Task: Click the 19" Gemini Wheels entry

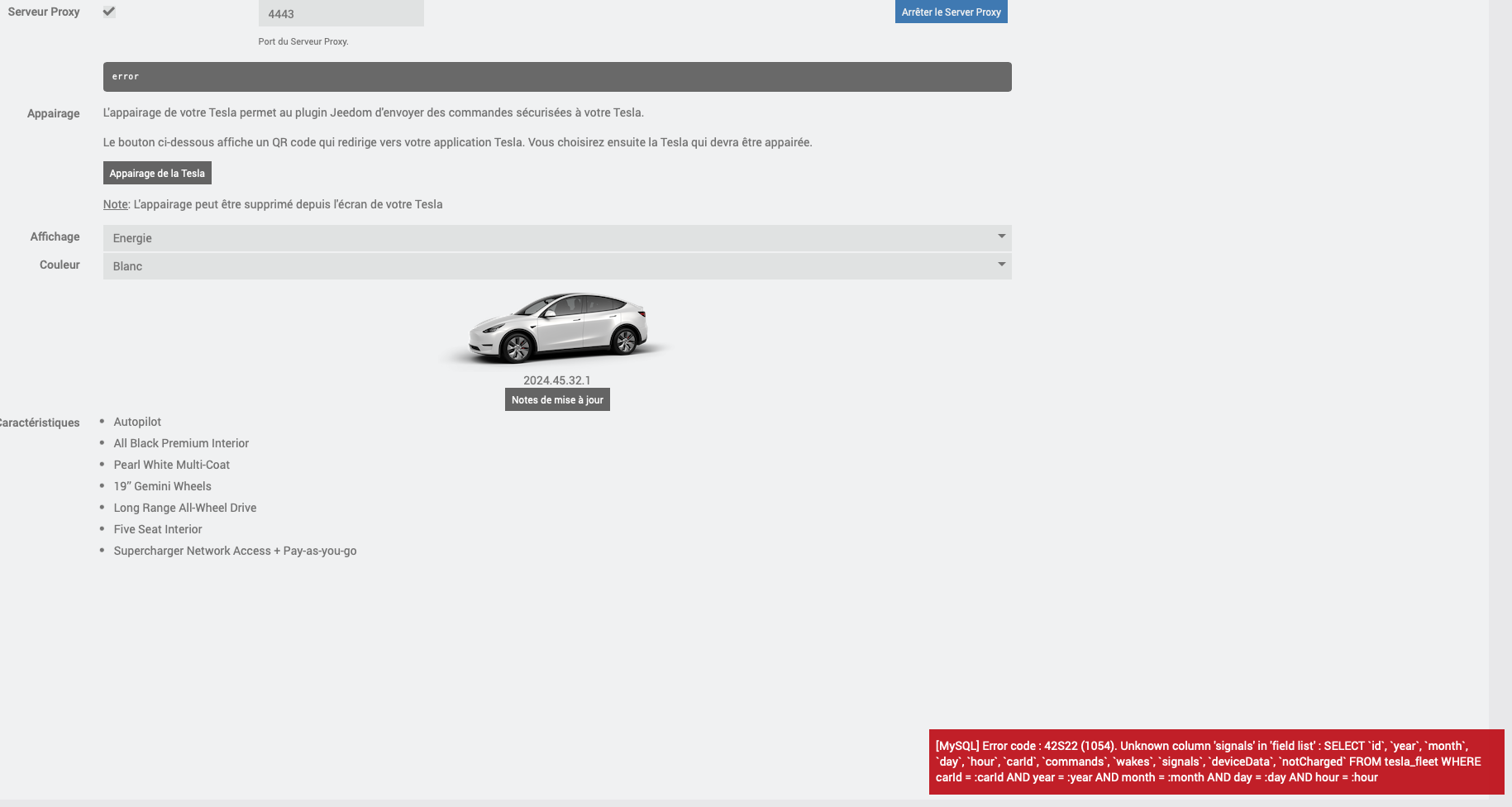Action: [162, 486]
